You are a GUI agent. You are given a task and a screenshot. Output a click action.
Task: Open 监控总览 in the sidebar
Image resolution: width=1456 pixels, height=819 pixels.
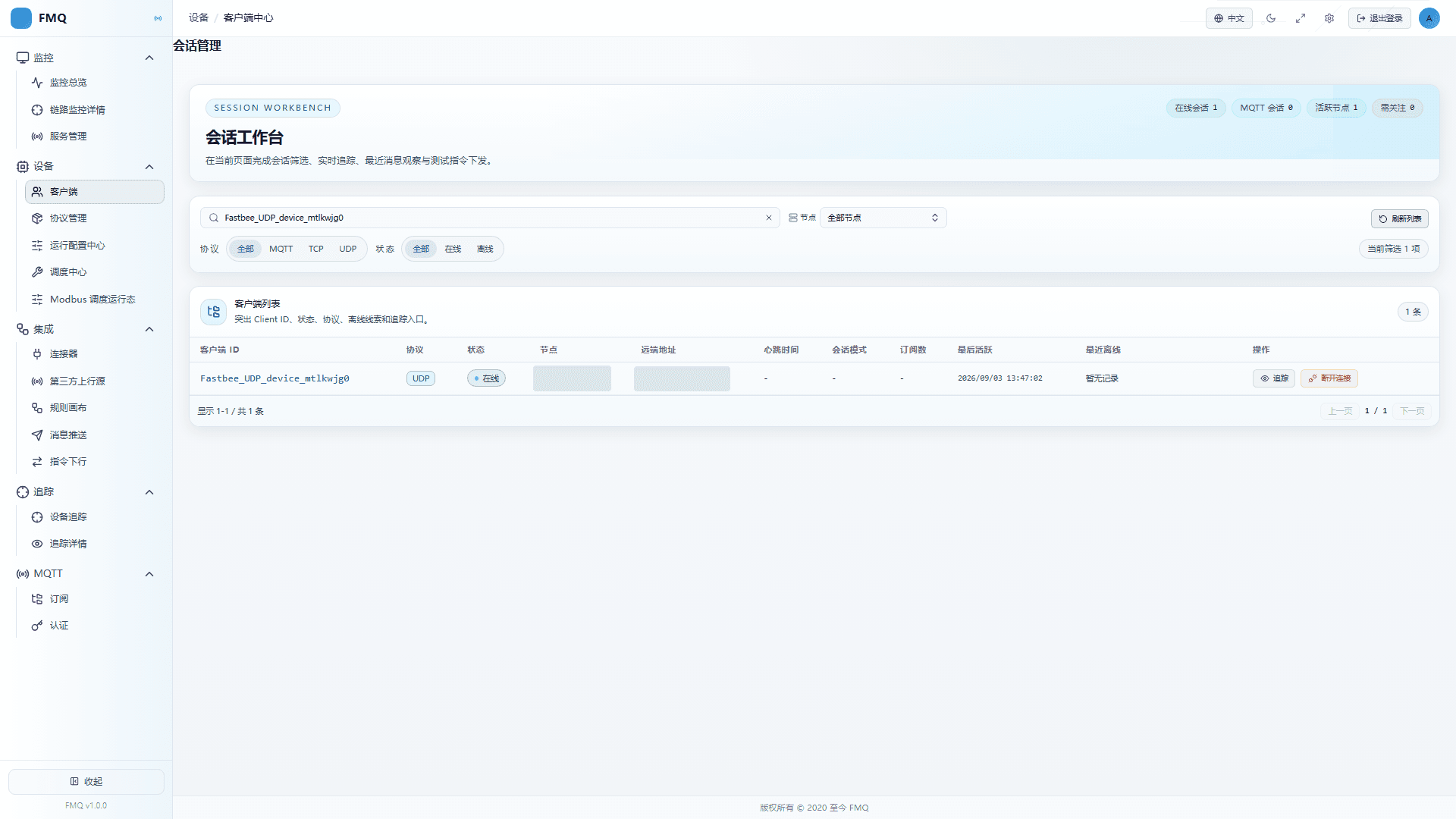95,83
